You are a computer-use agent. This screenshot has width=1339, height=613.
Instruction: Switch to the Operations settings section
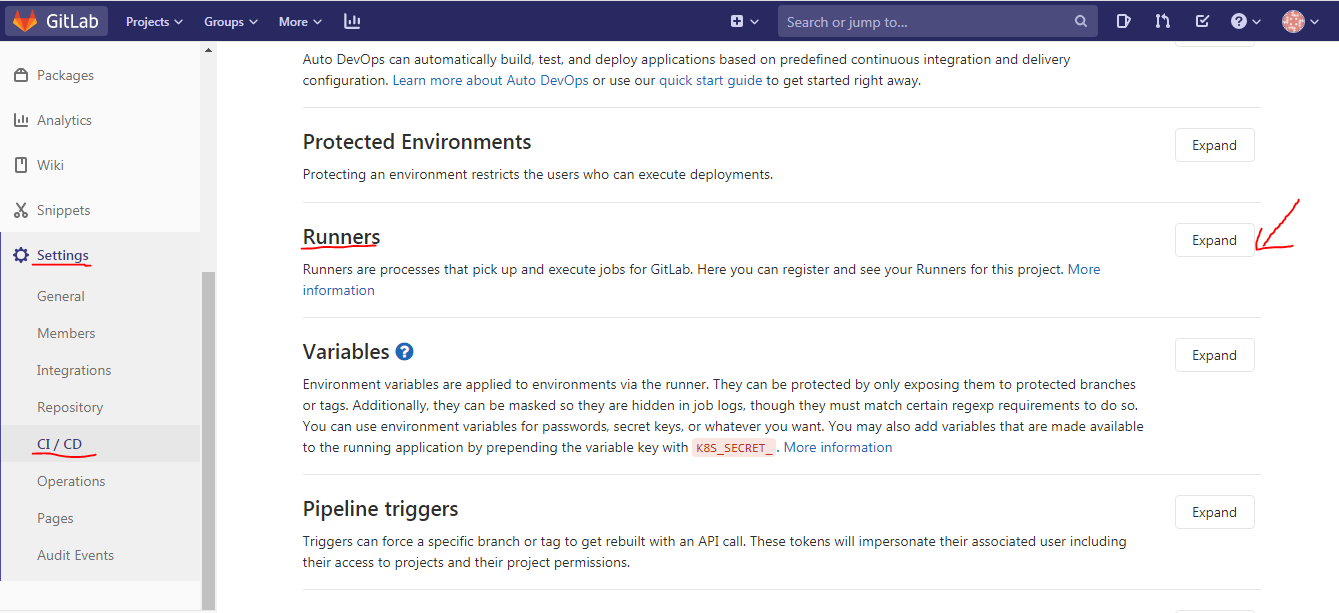pos(71,481)
